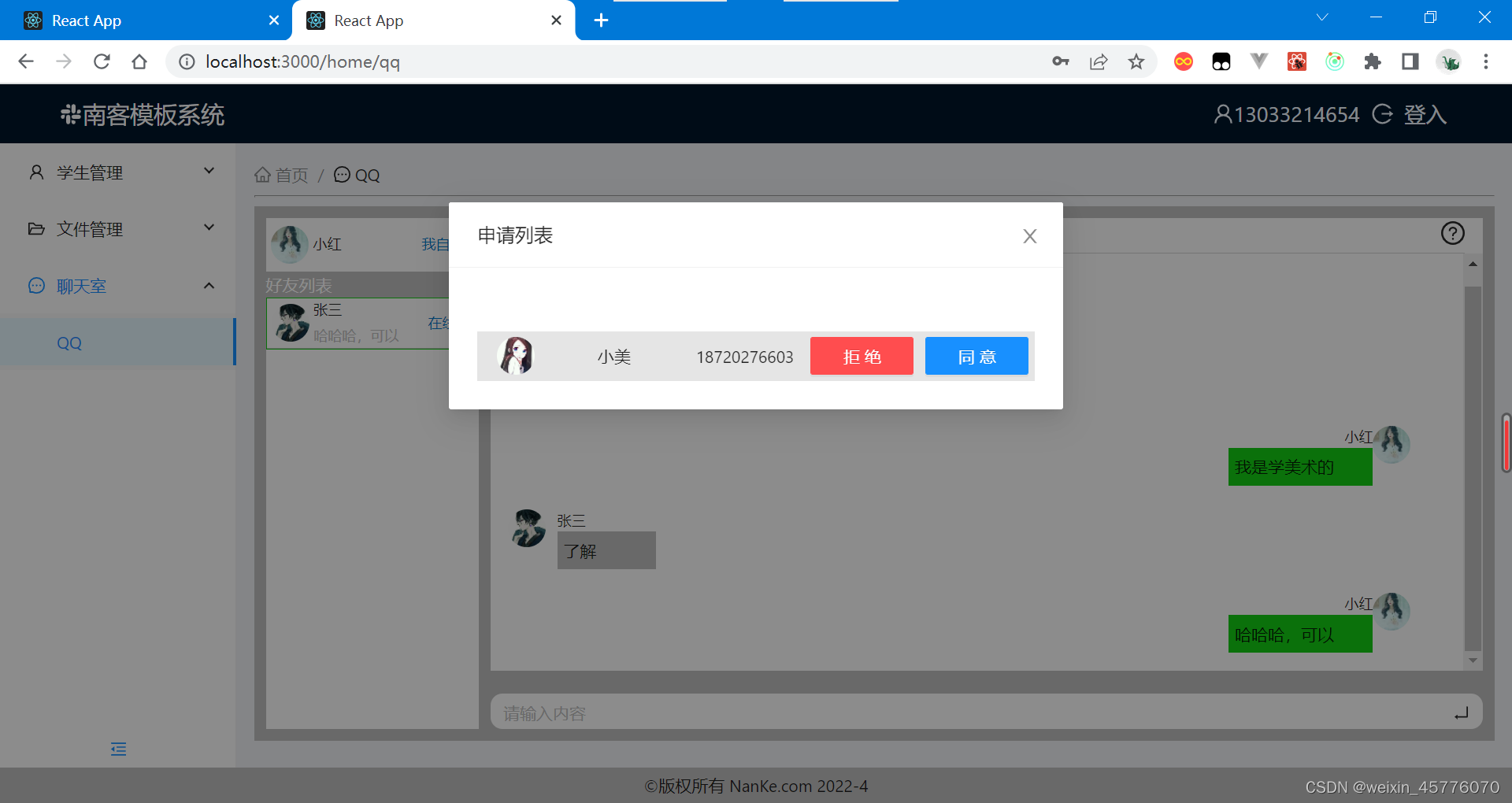This screenshot has height=803, width=1512.
Task: Click the QQ breadcrumb item
Action: (357, 175)
